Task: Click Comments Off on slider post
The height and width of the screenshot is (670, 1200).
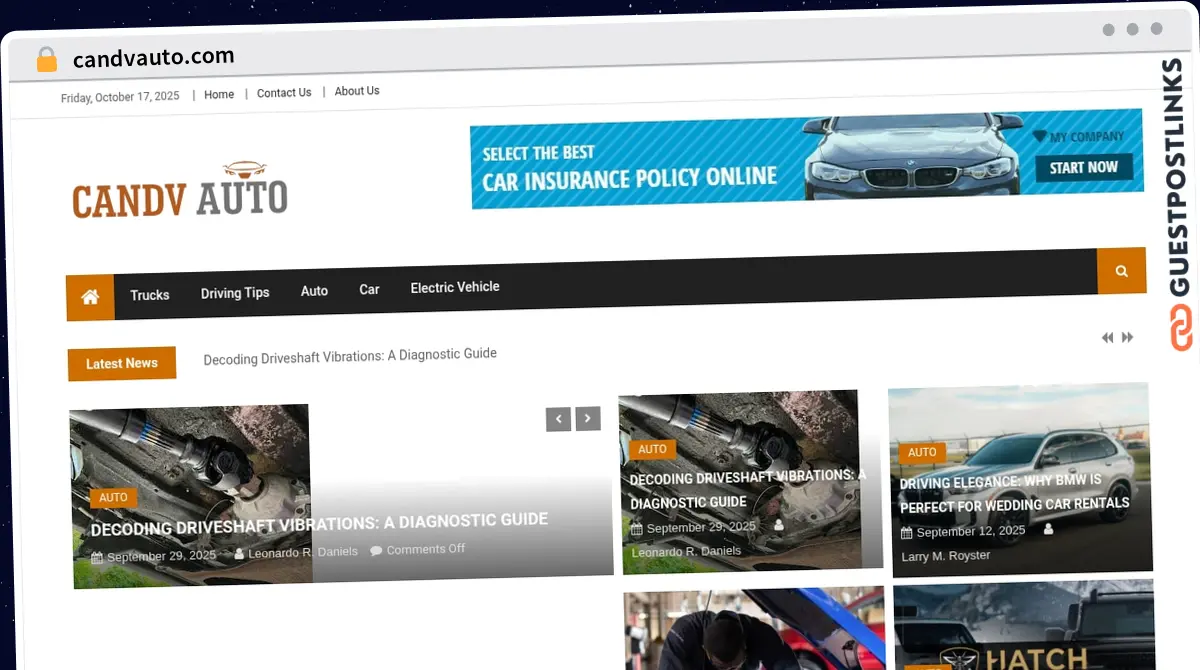Action: (x=425, y=549)
